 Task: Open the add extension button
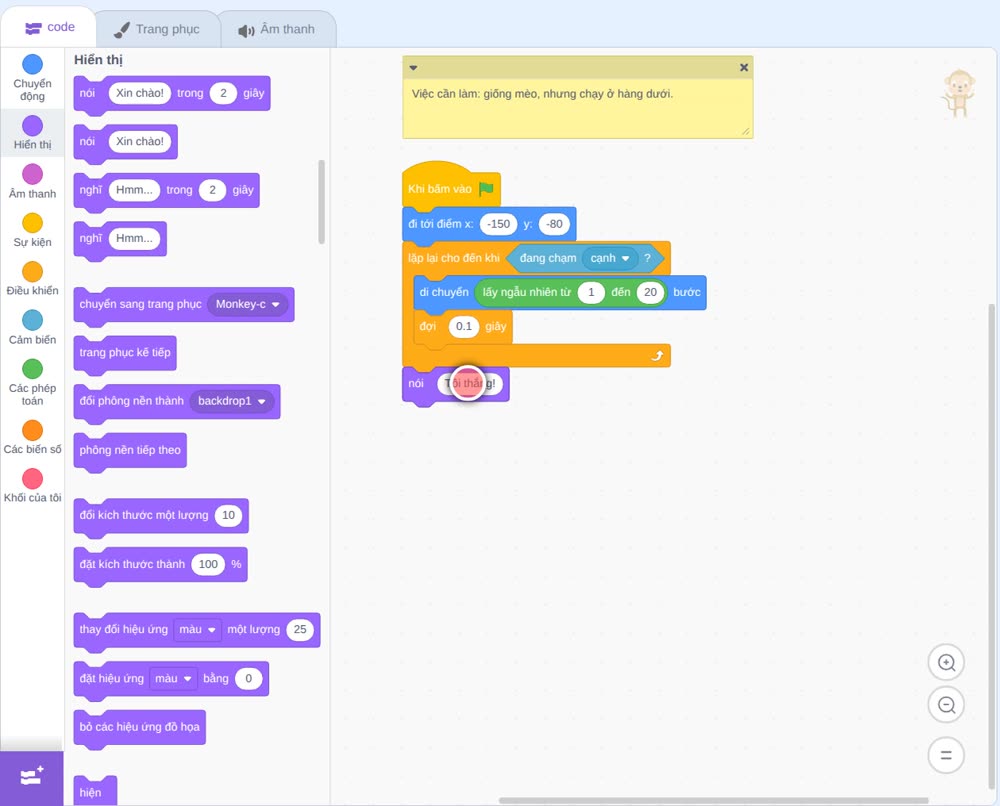tap(32, 777)
